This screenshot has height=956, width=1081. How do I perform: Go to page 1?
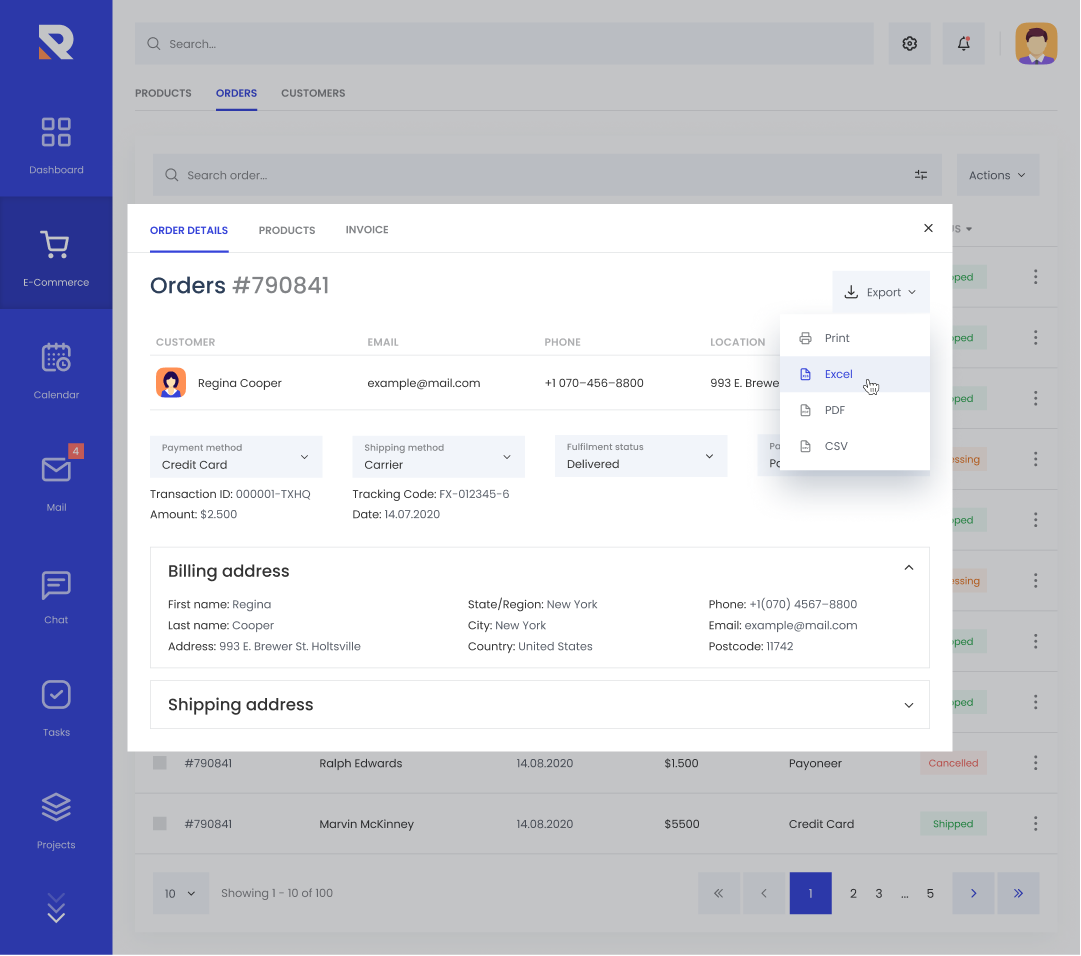pyautogui.click(x=810, y=893)
